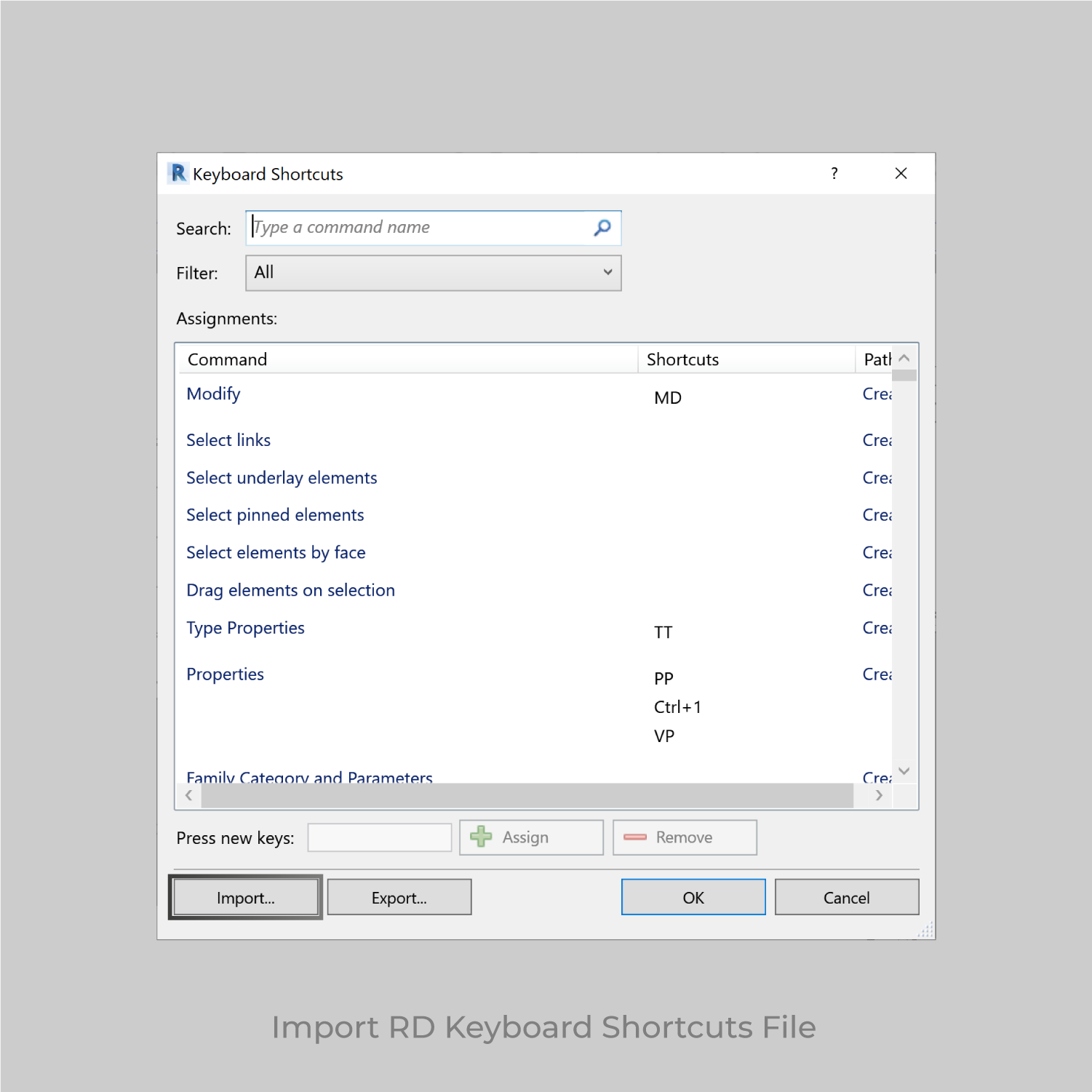
Task: Click the down chevron below the vertical scrollbar
Action: pos(904,770)
